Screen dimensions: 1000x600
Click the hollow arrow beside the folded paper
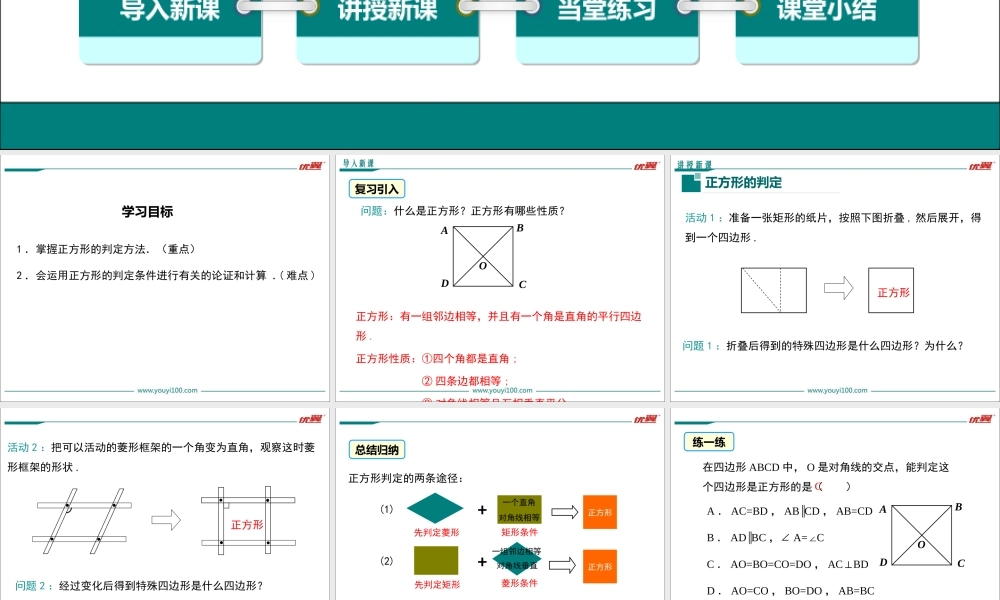tap(838, 289)
